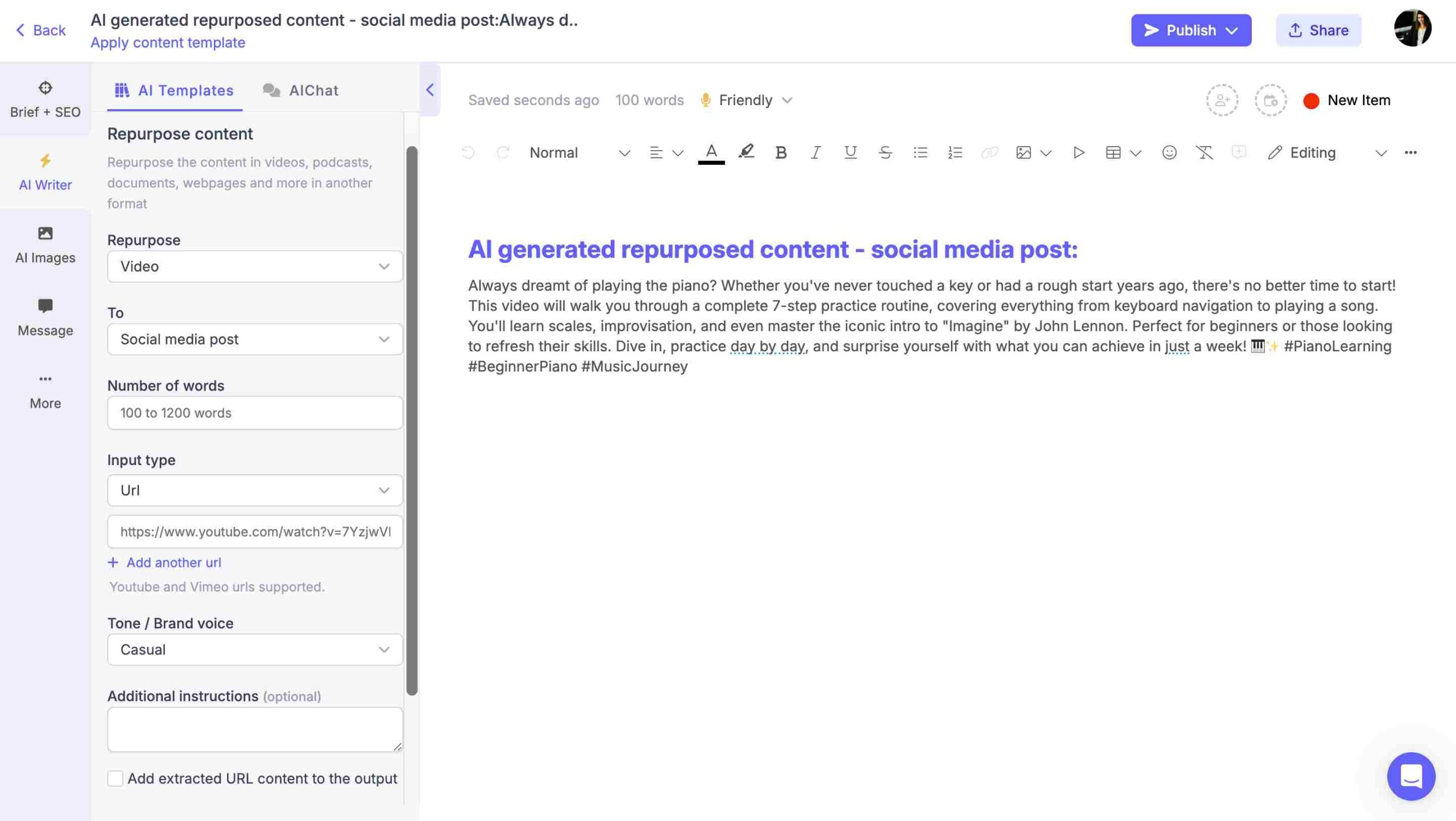Viewport: 1456px width, 821px height.
Task: Click the Strikethrough formatting icon
Action: pos(884,152)
